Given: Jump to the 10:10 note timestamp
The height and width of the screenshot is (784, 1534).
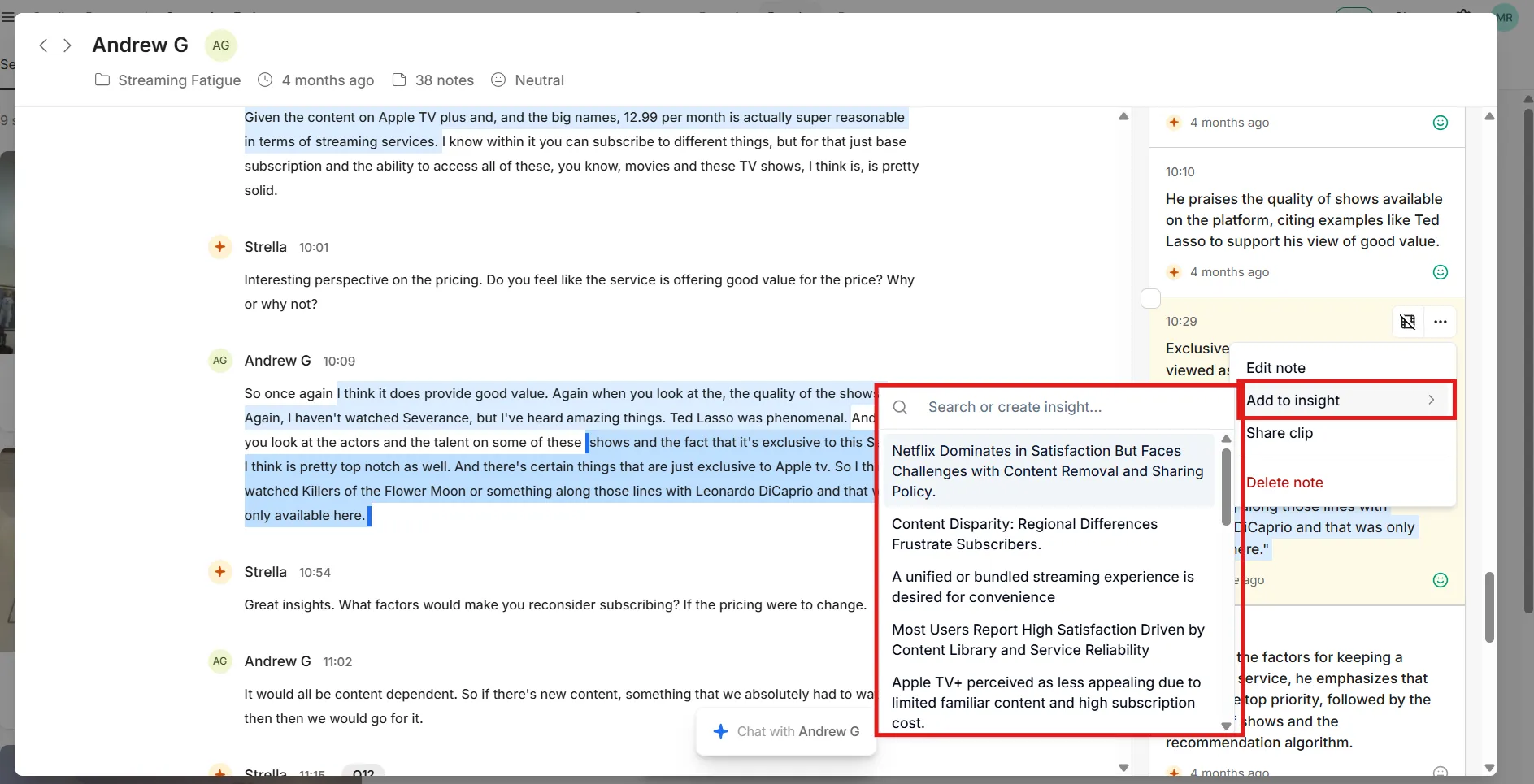Looking at the screenshot, I should 1180,172.
